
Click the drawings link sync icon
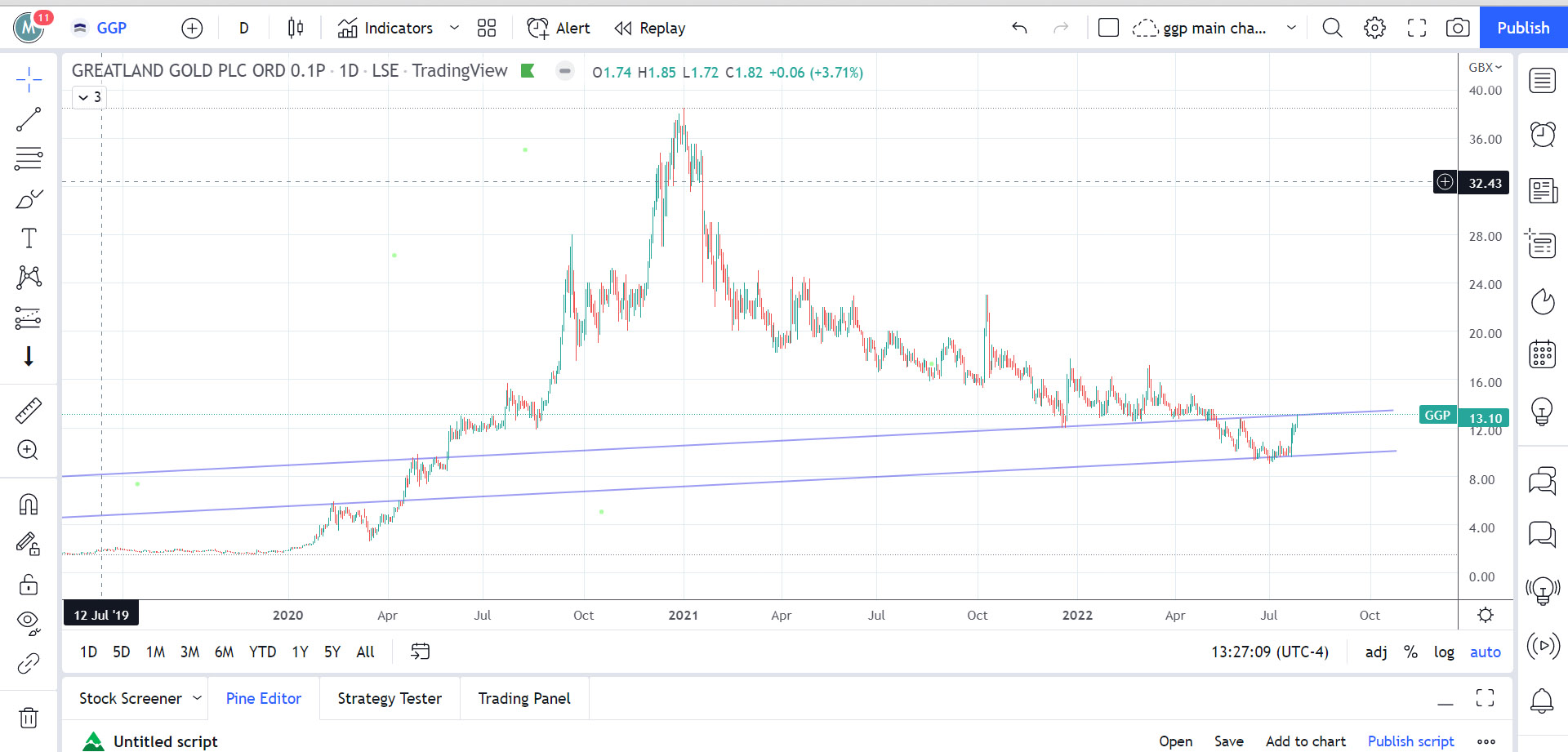click(x=29, y=663)
